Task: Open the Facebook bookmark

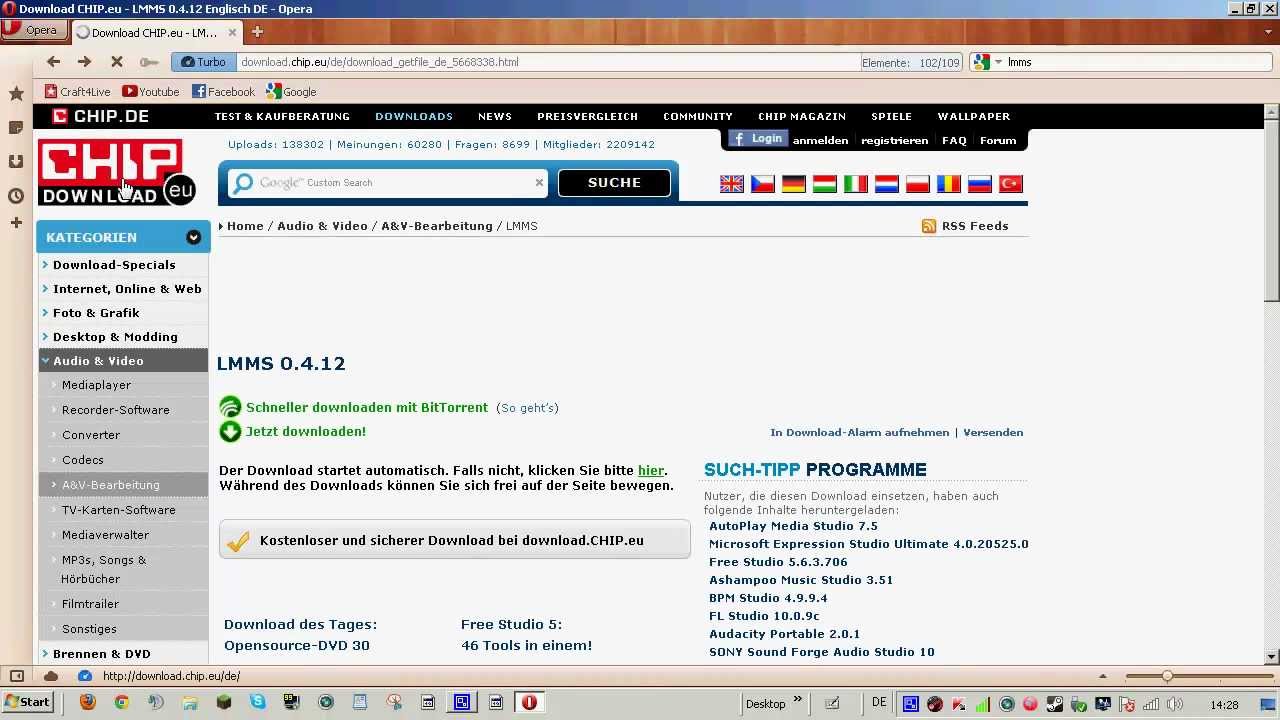Action: [223, 91]
